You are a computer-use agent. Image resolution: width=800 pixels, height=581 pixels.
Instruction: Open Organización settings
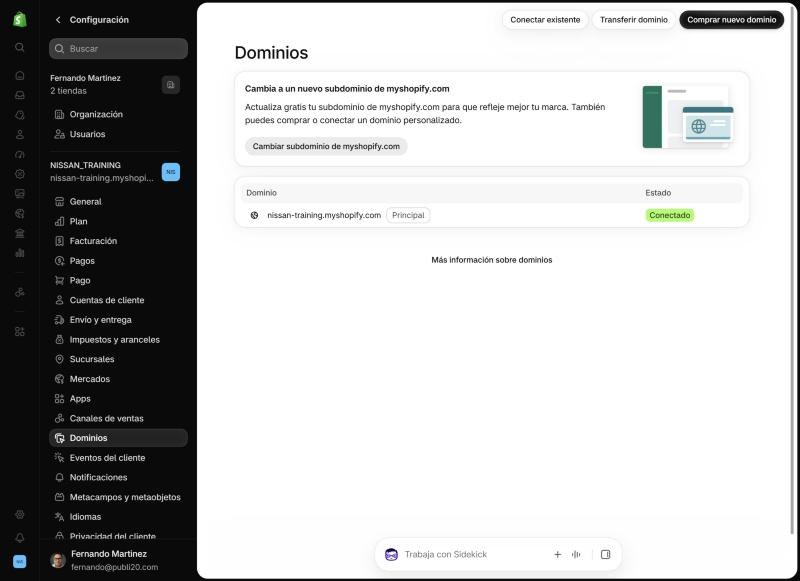tap(118, 114)
